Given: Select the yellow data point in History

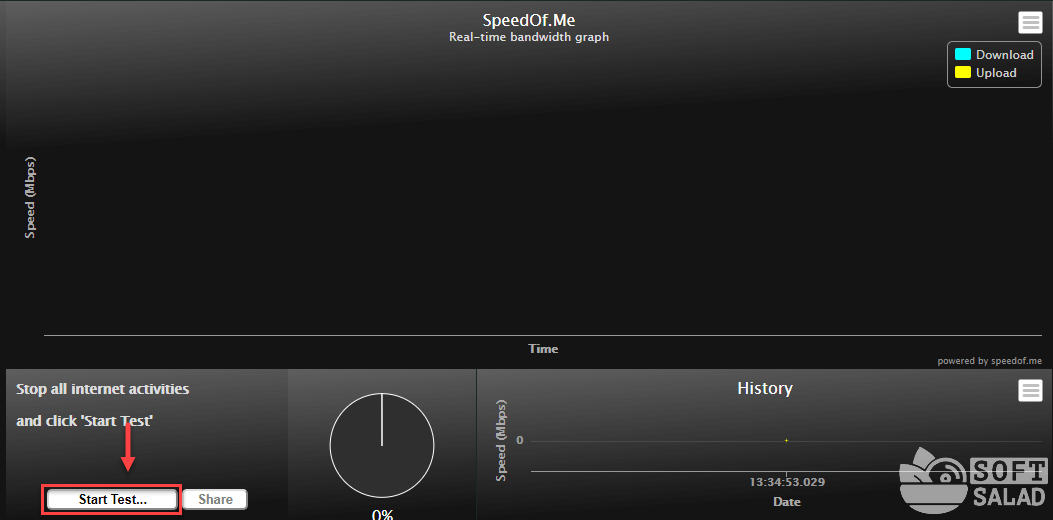Looking at the screenshot, I should pyautogui.click(x=786, y=440).
